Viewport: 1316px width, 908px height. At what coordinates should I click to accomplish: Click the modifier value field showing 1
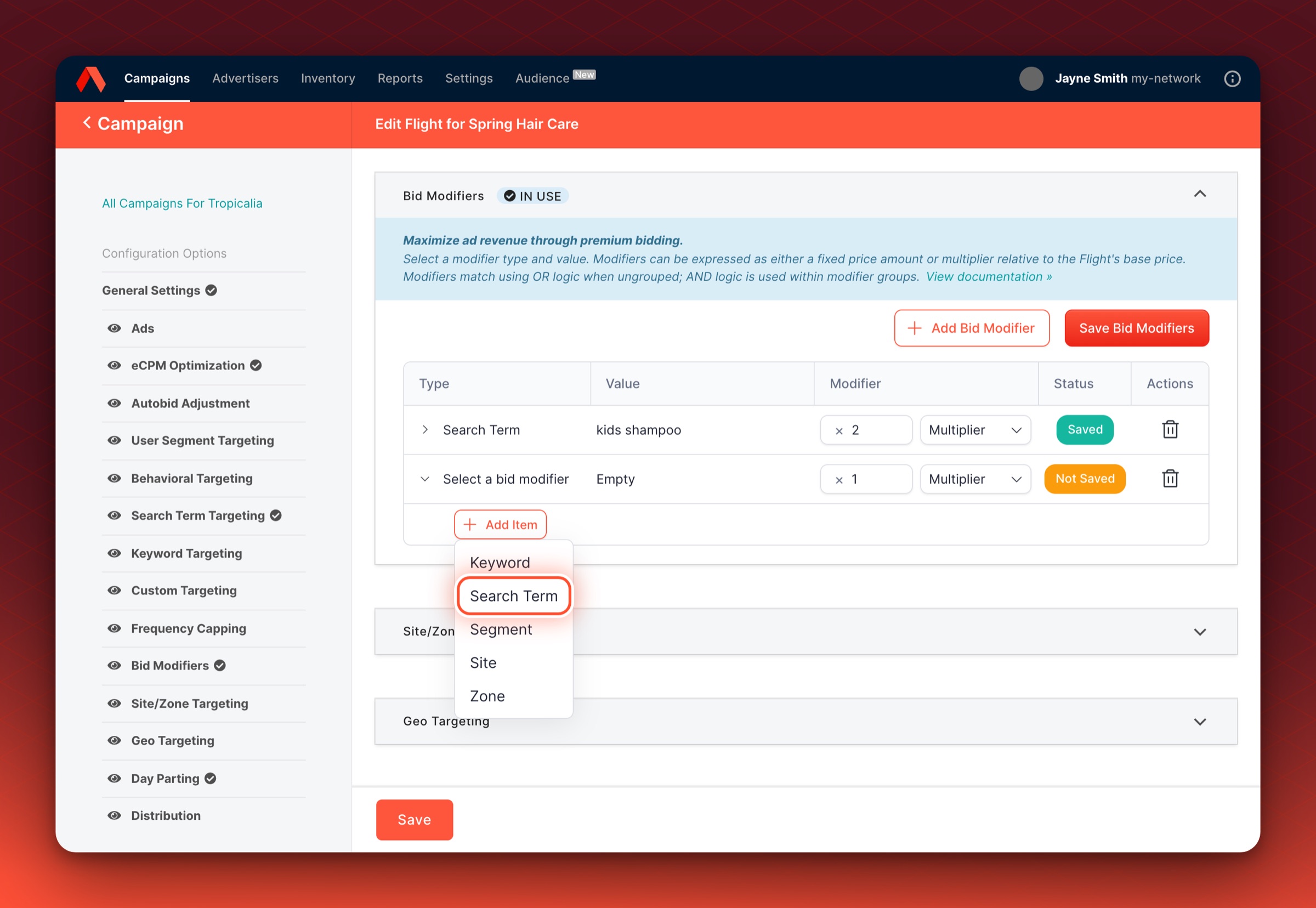[866, 479]
